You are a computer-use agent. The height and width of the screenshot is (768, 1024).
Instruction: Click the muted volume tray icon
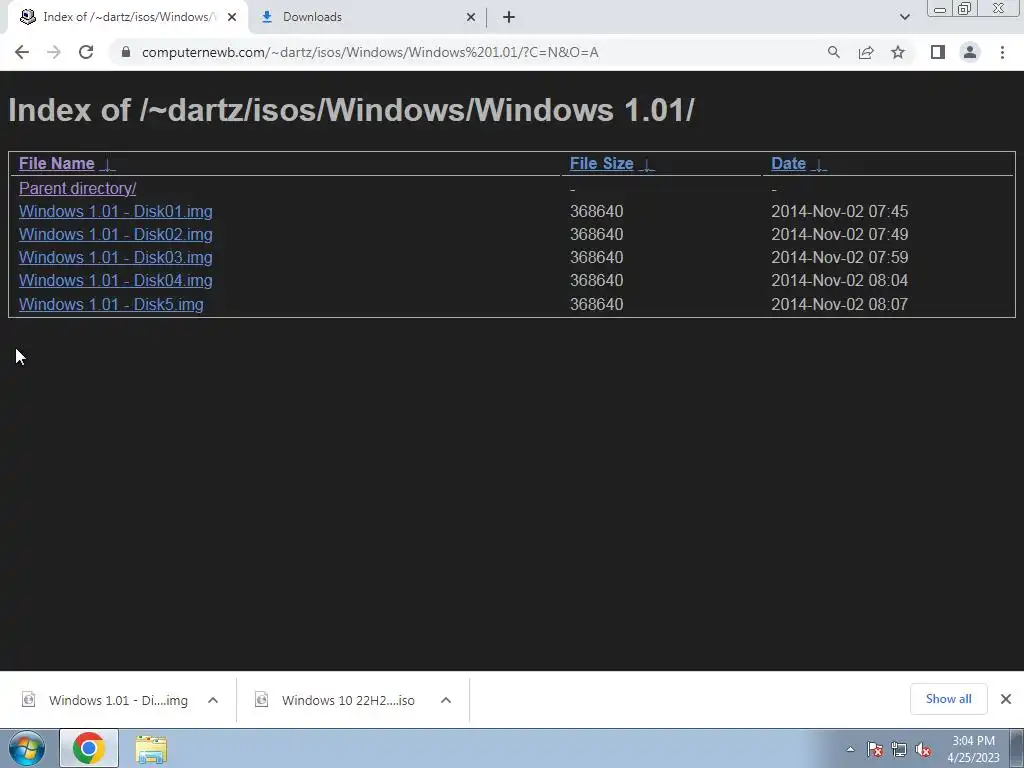tap(923, 750)
